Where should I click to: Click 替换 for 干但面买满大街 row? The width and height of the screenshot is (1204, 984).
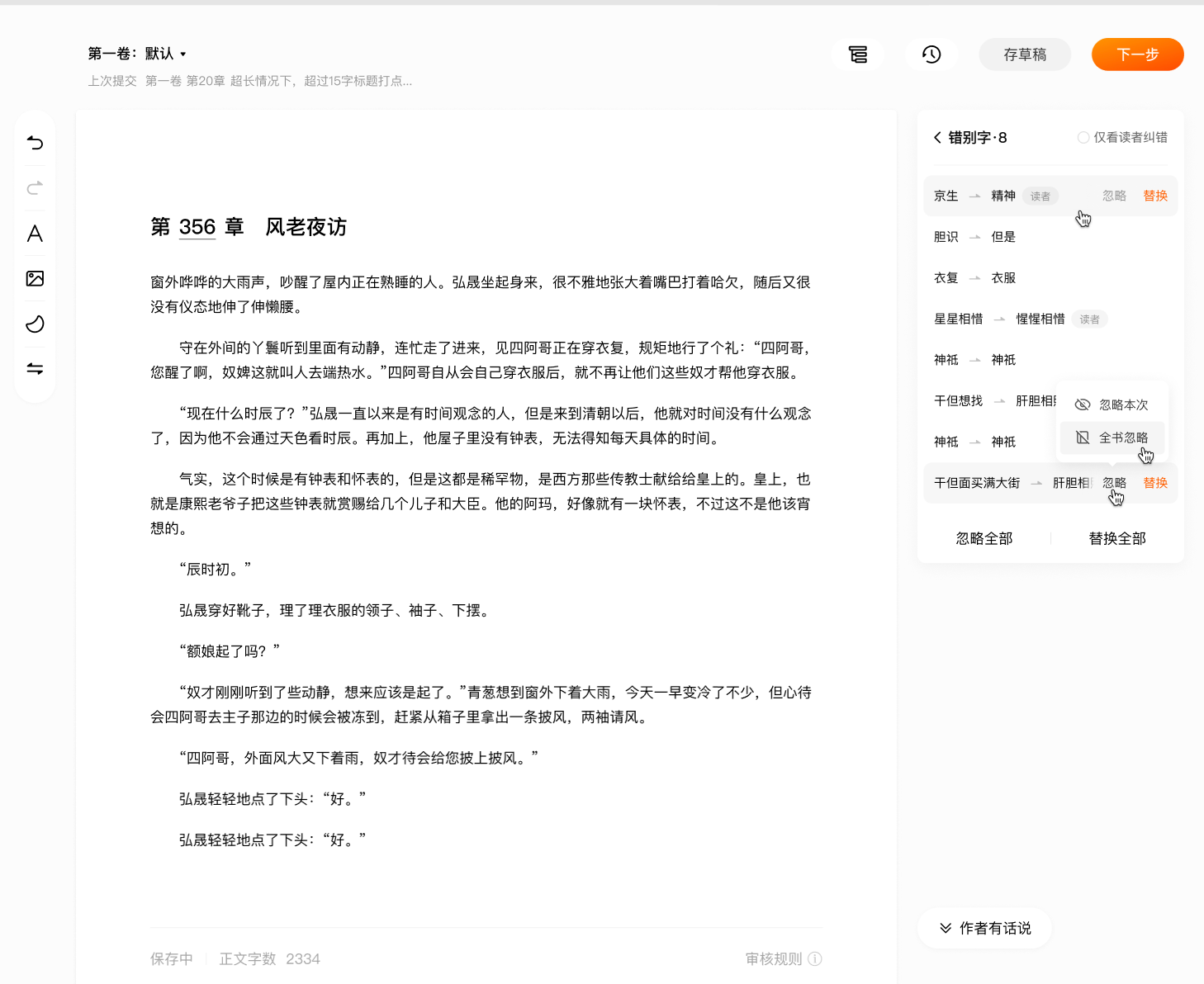1155,483
